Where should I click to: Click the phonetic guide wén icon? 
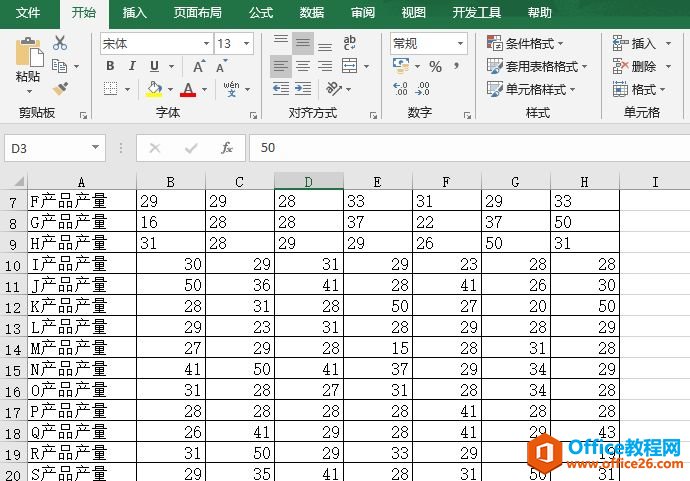(231, 89)
